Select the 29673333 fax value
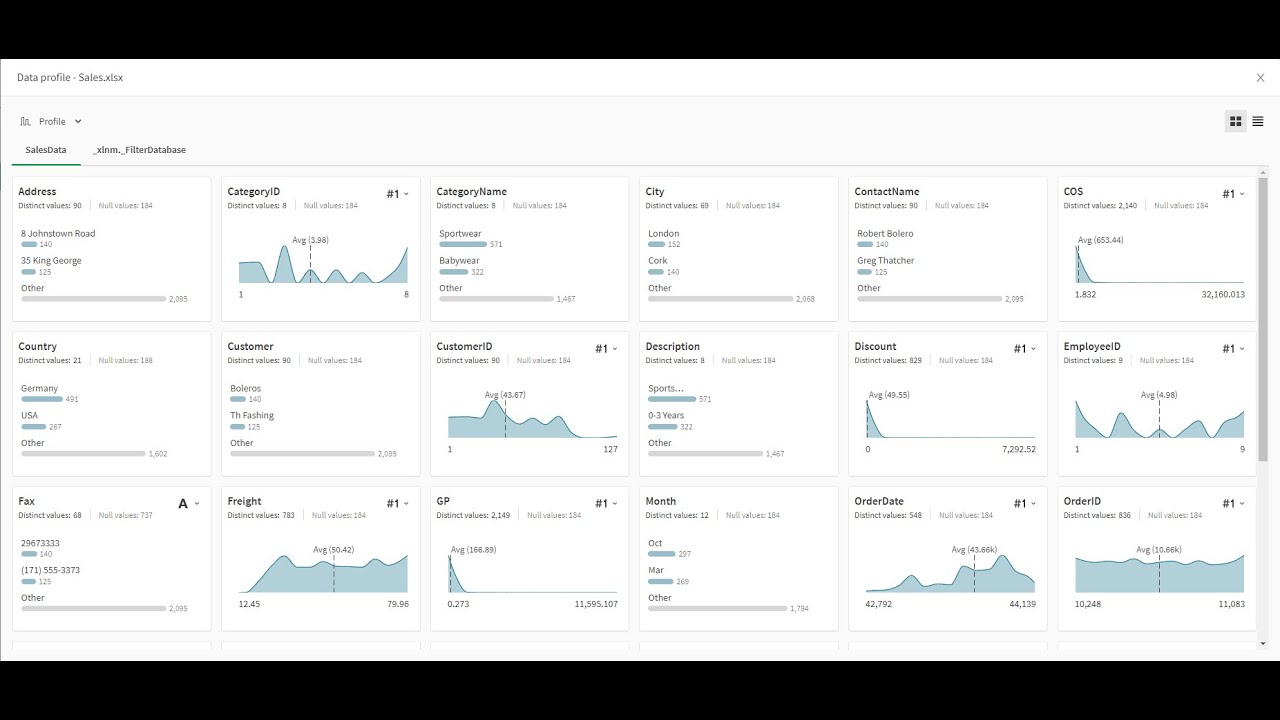This screenshot has height=720, width=1280. coord(41,544)
